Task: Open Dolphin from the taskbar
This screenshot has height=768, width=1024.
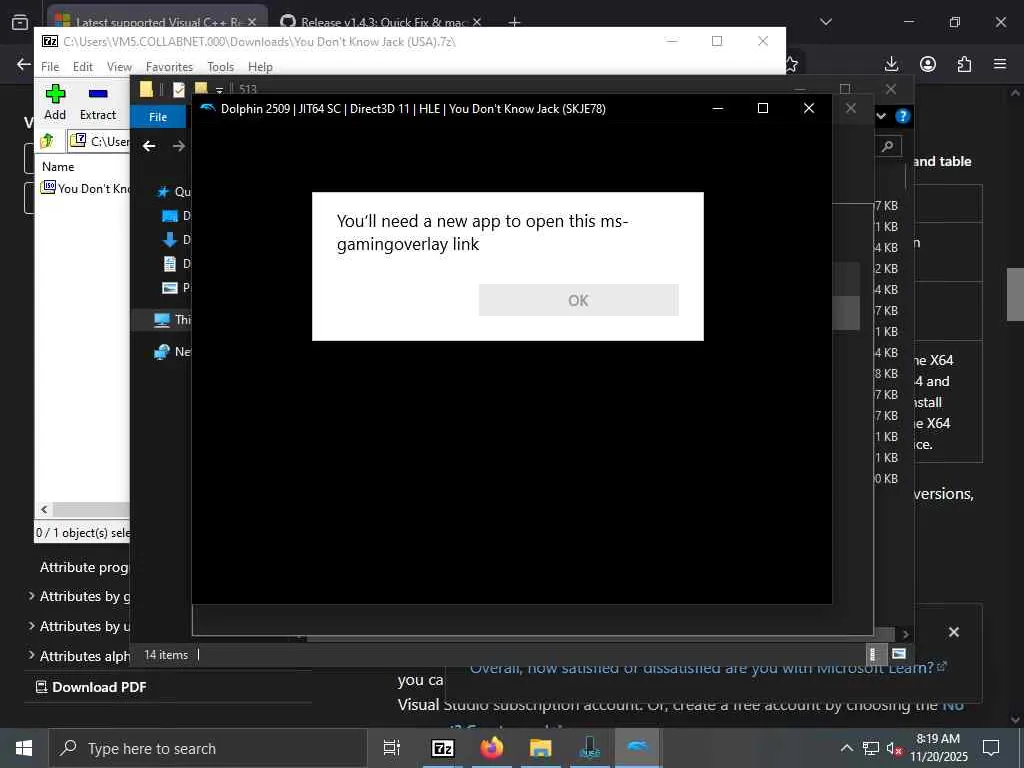Action: pyautogui.click(x=638, y=748)
